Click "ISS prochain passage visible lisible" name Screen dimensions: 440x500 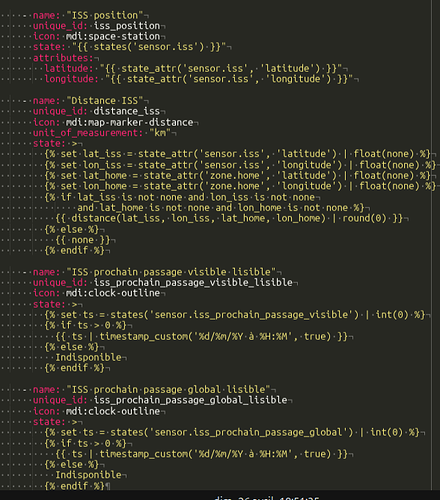tap(171, 272)
